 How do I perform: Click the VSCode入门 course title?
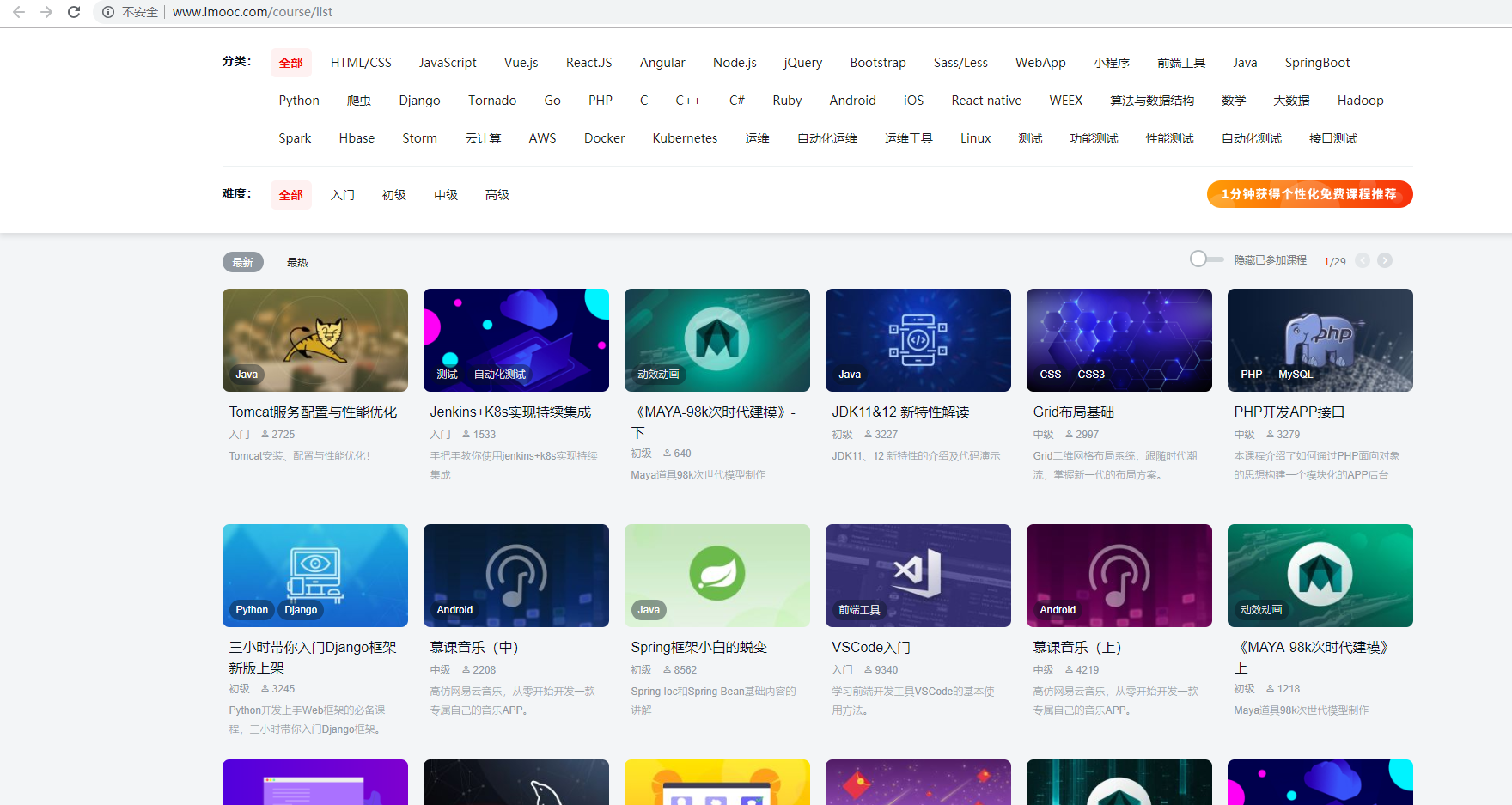pyautogui.click(x=871, y=648)
